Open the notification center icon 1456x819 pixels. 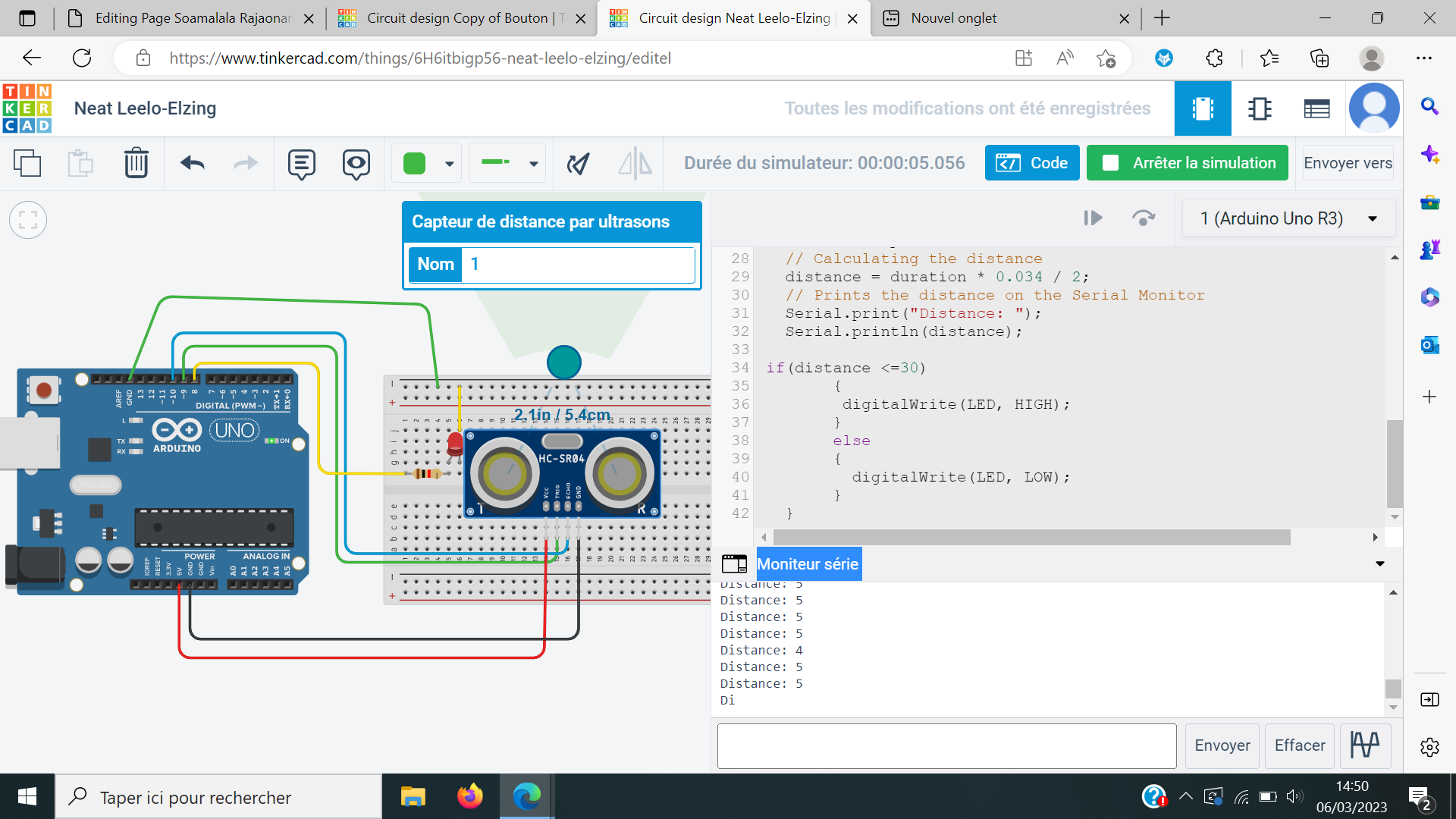tap(1419, 797)
